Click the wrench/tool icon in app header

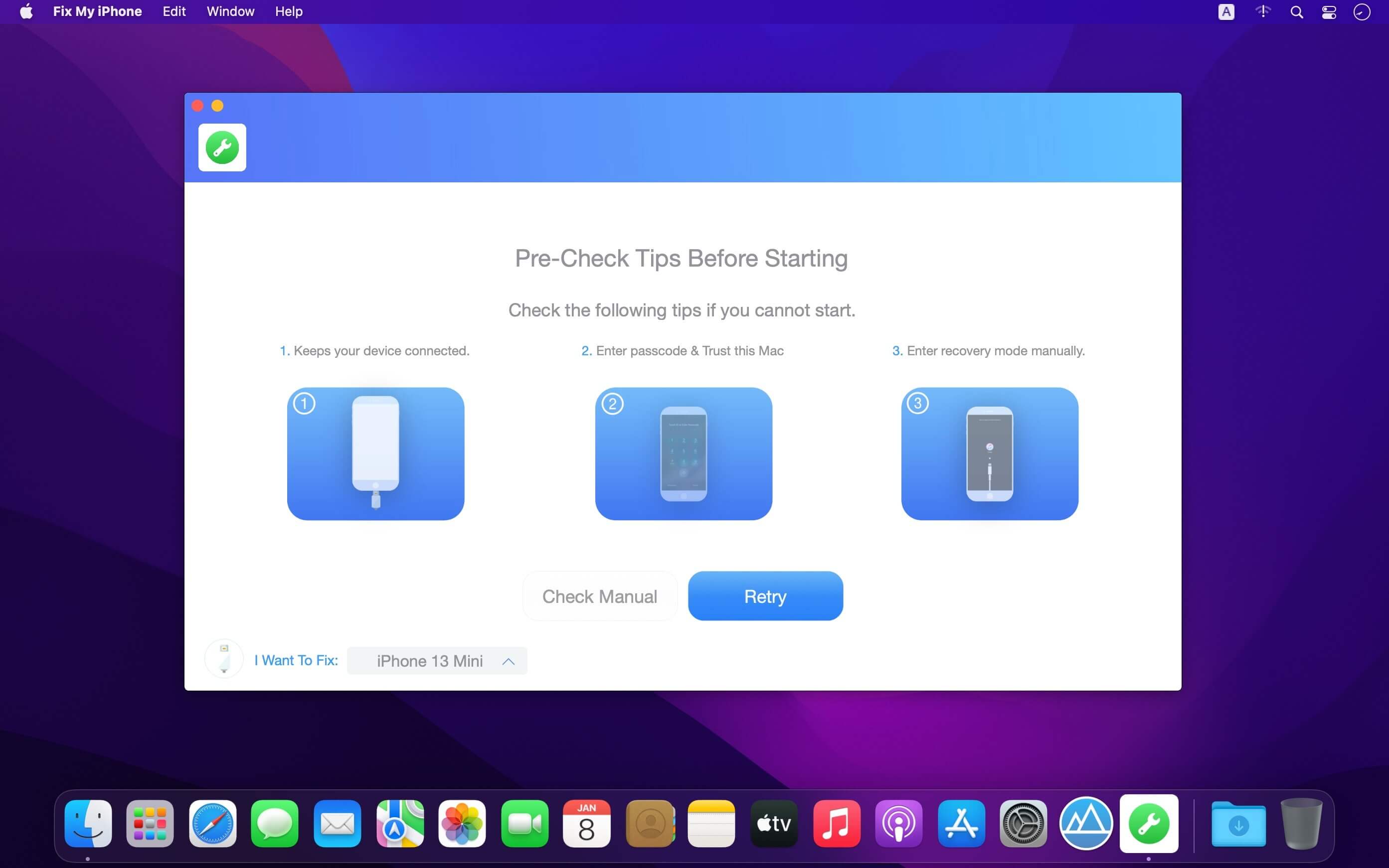[222, 148]
